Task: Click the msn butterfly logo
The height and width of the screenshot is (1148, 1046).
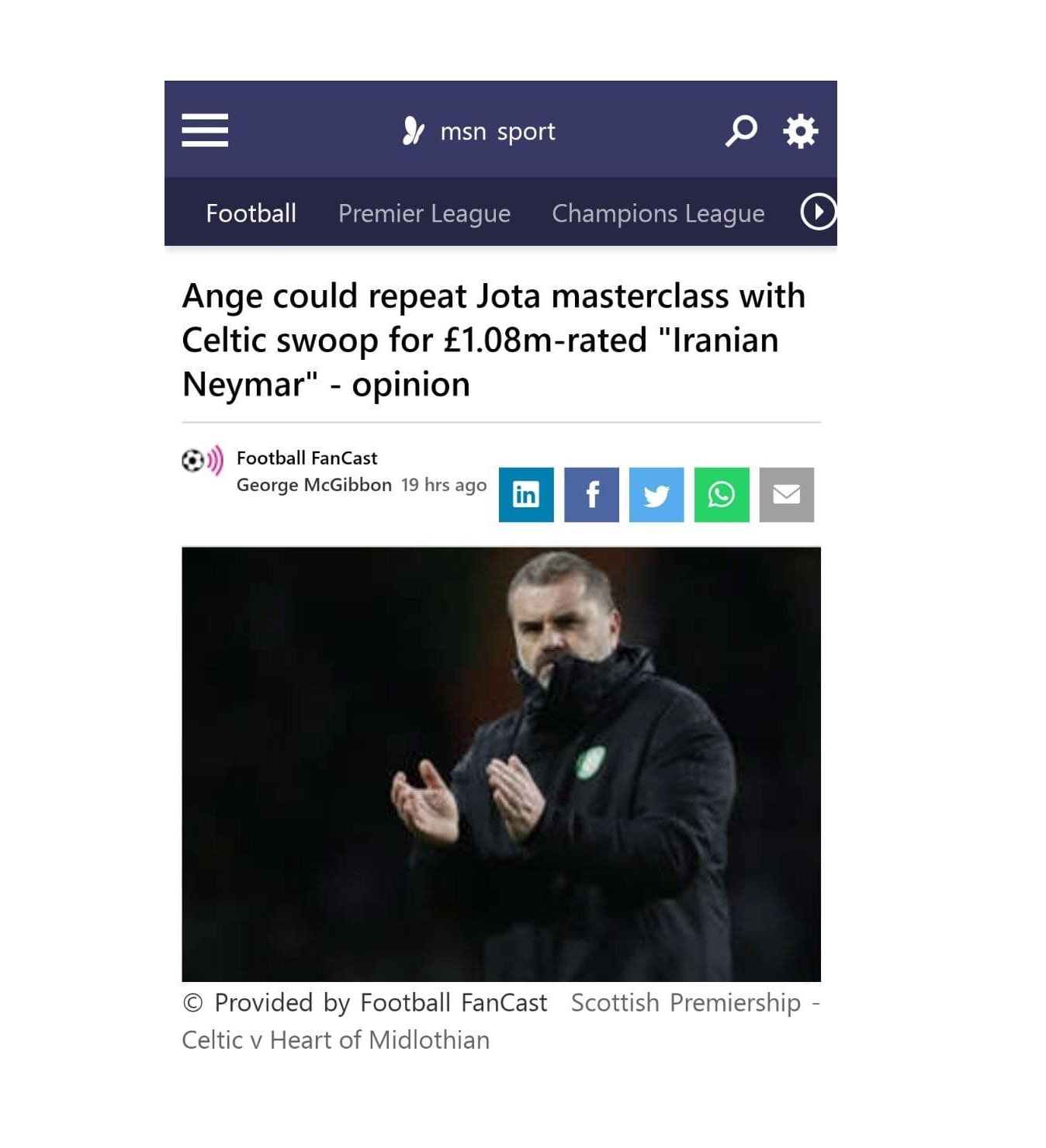Action: (413, 130)
